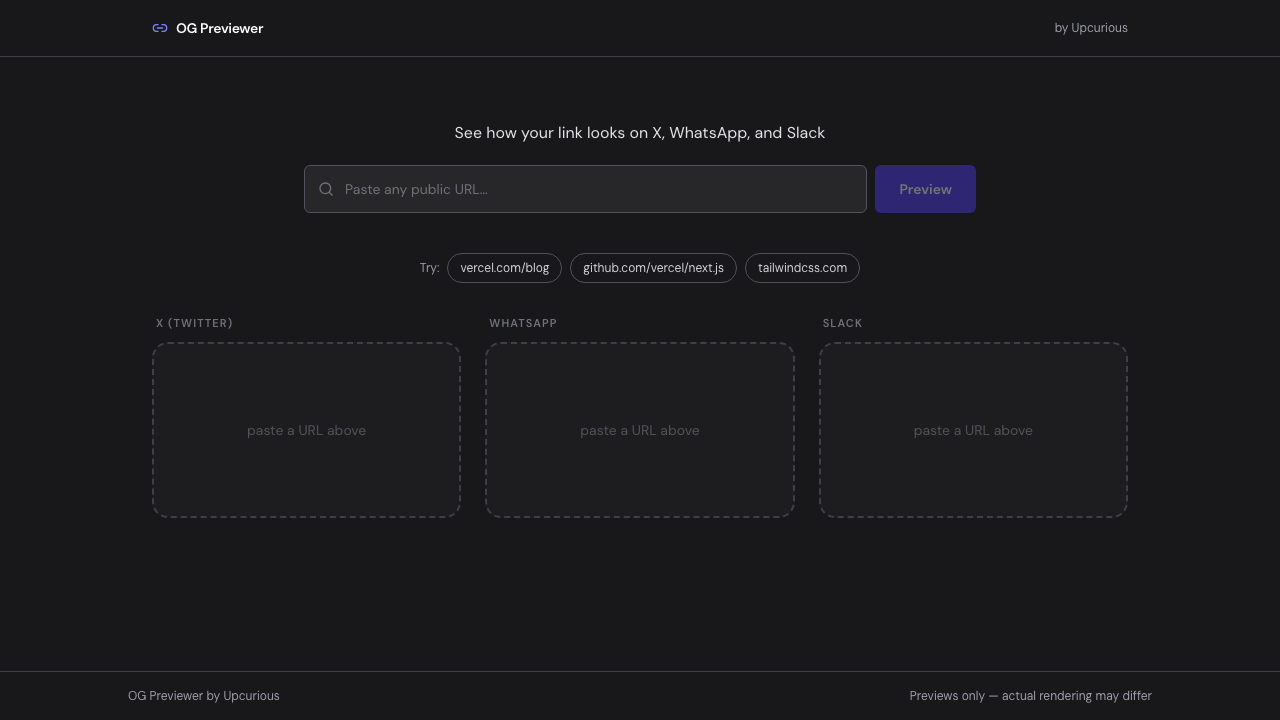Click the 'Try:' label next to sample chips
This screenshot has height=720, width=1280.
click(x=430, y=268)
